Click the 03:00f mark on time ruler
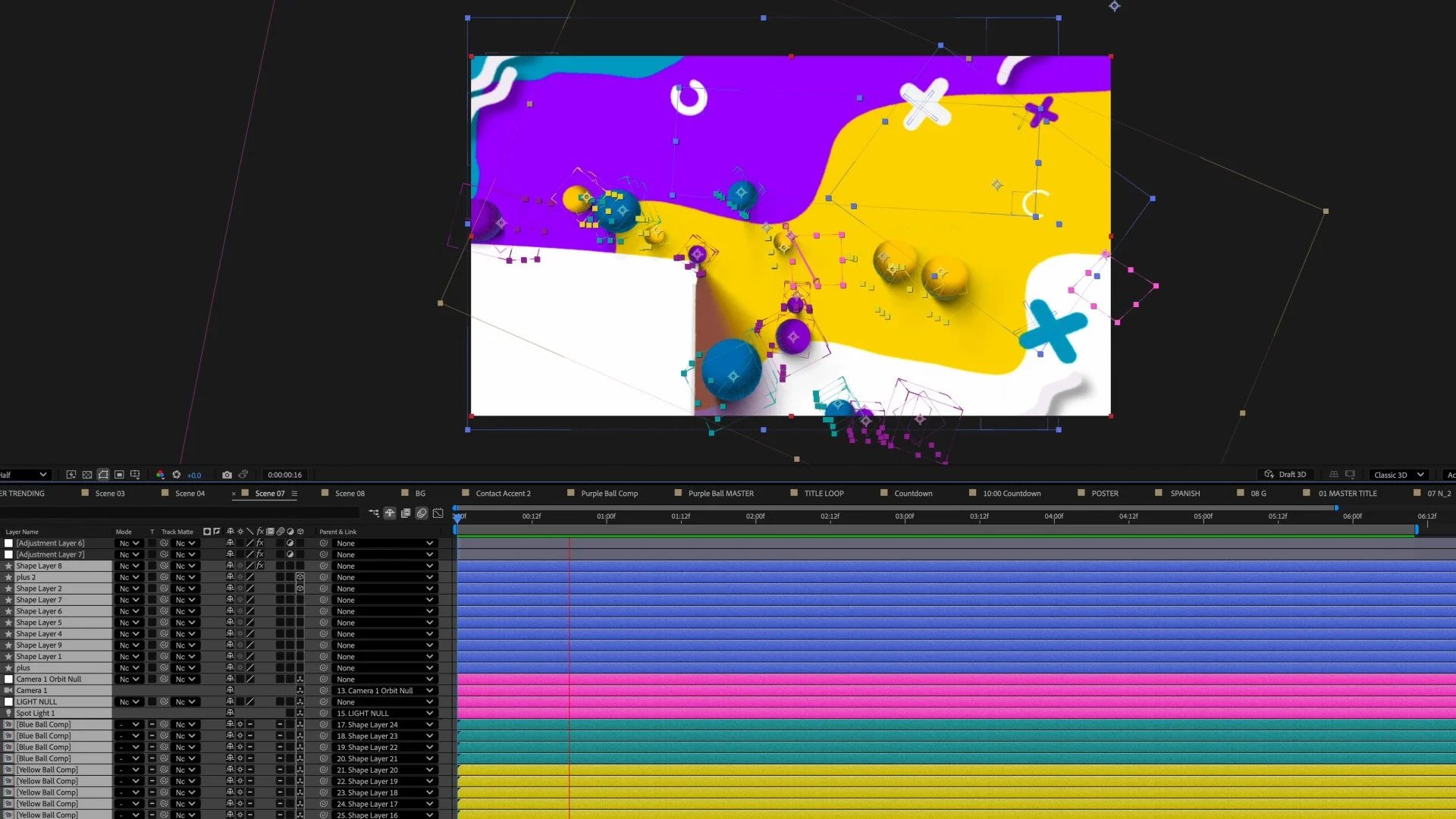 905,516
